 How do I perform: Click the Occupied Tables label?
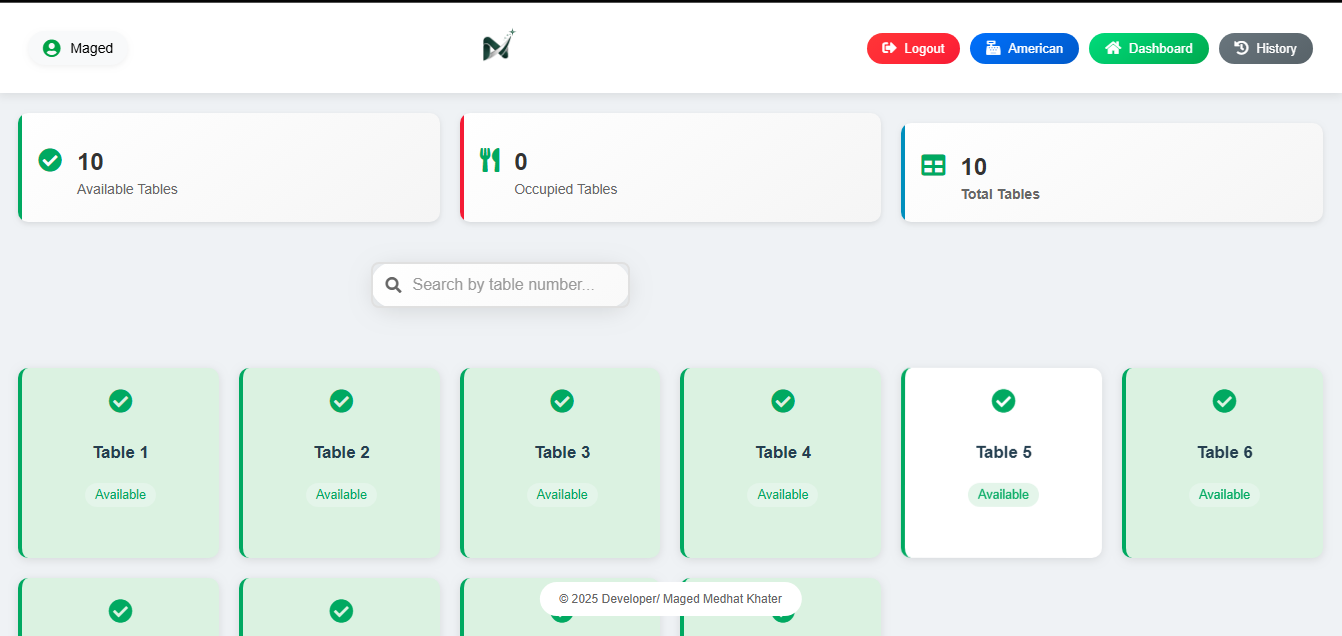(566, 189)
